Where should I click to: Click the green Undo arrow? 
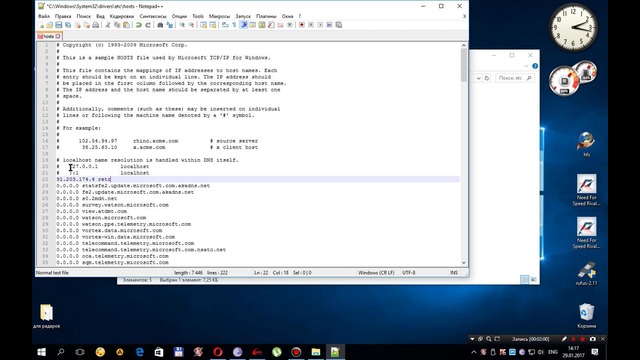(x=139, y=25)
